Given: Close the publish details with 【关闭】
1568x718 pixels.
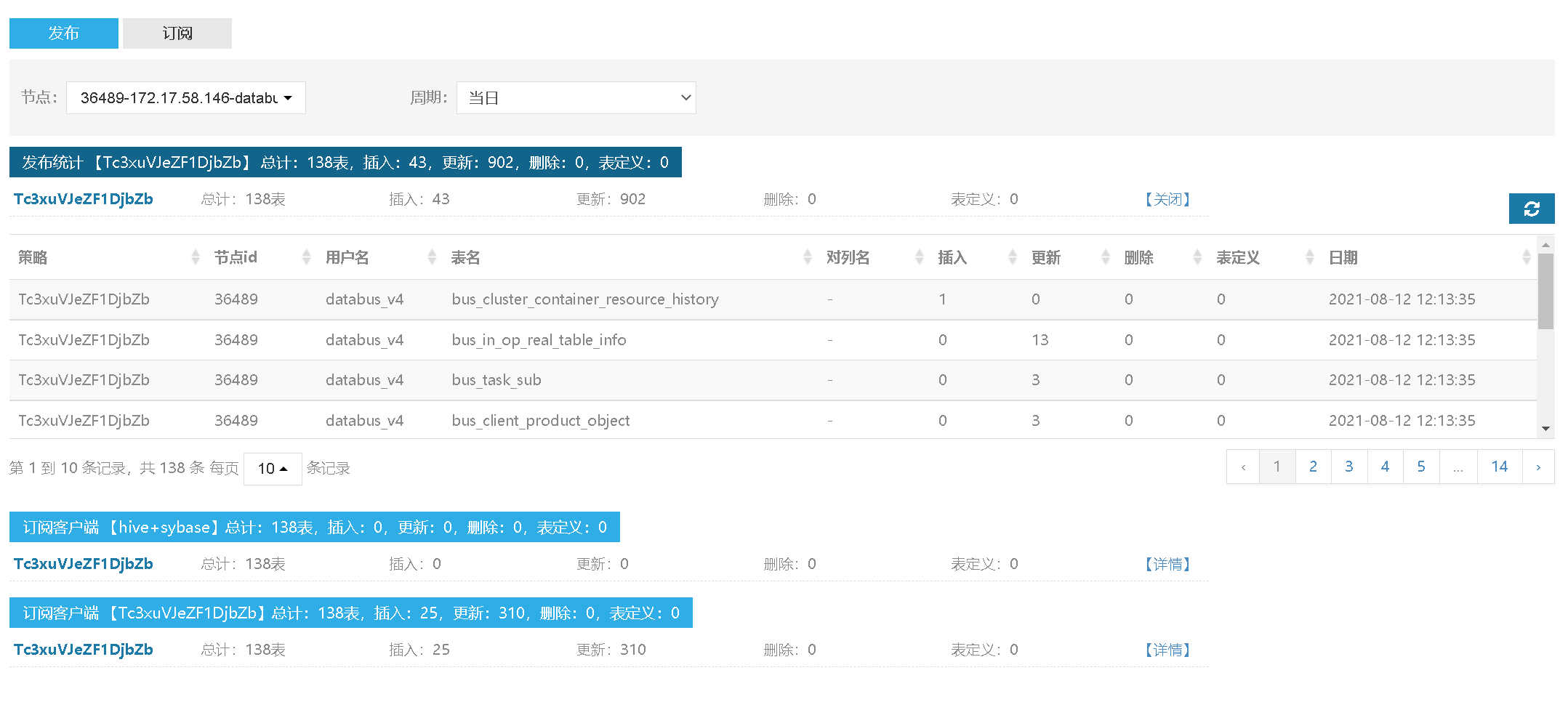Looking at the screenshot, I should [x=1167, y=199].
